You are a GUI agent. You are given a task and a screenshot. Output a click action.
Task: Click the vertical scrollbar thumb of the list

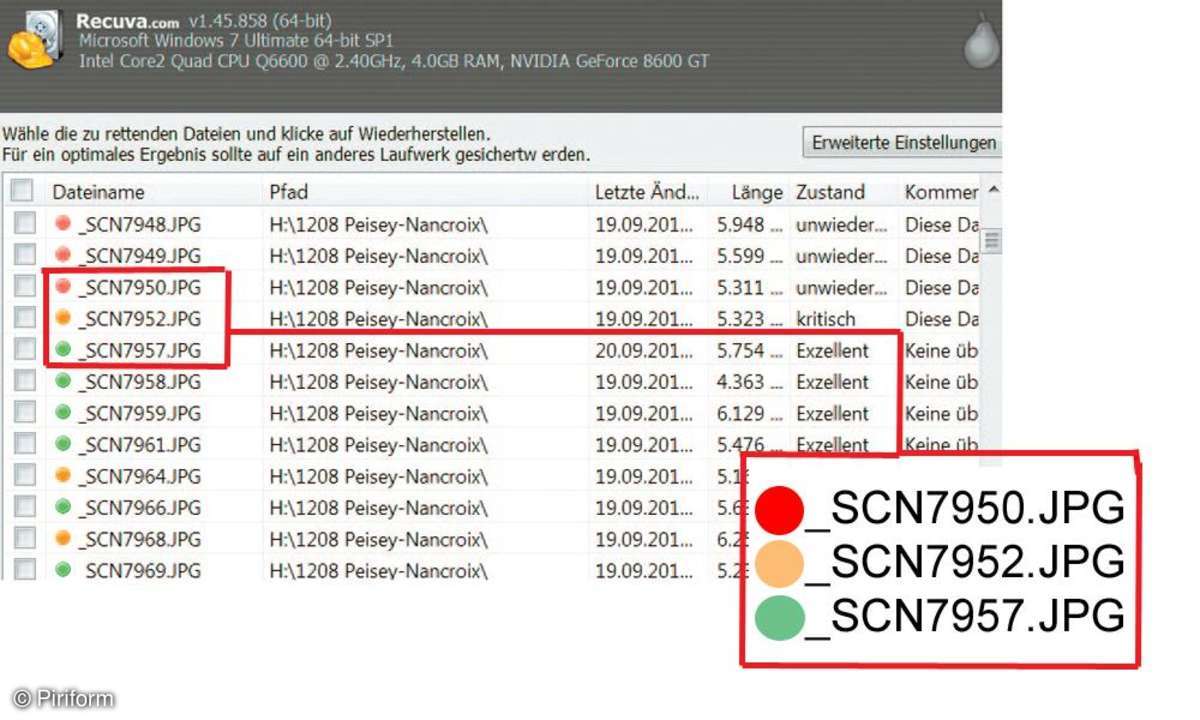point(992,240)
